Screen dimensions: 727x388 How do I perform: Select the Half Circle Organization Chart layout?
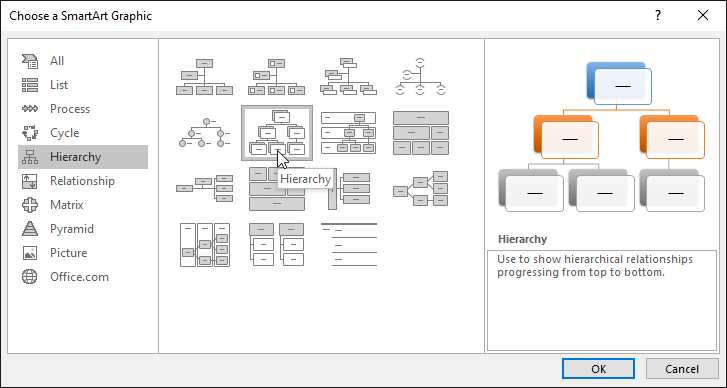tap(421, 77)
